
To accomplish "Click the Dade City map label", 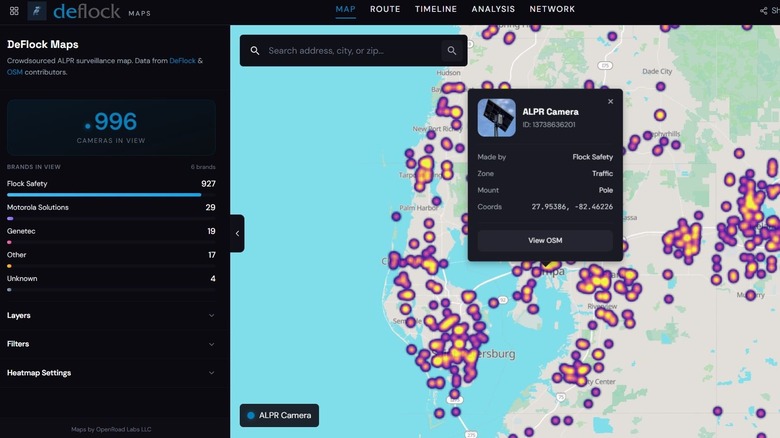I will point(657,71).
